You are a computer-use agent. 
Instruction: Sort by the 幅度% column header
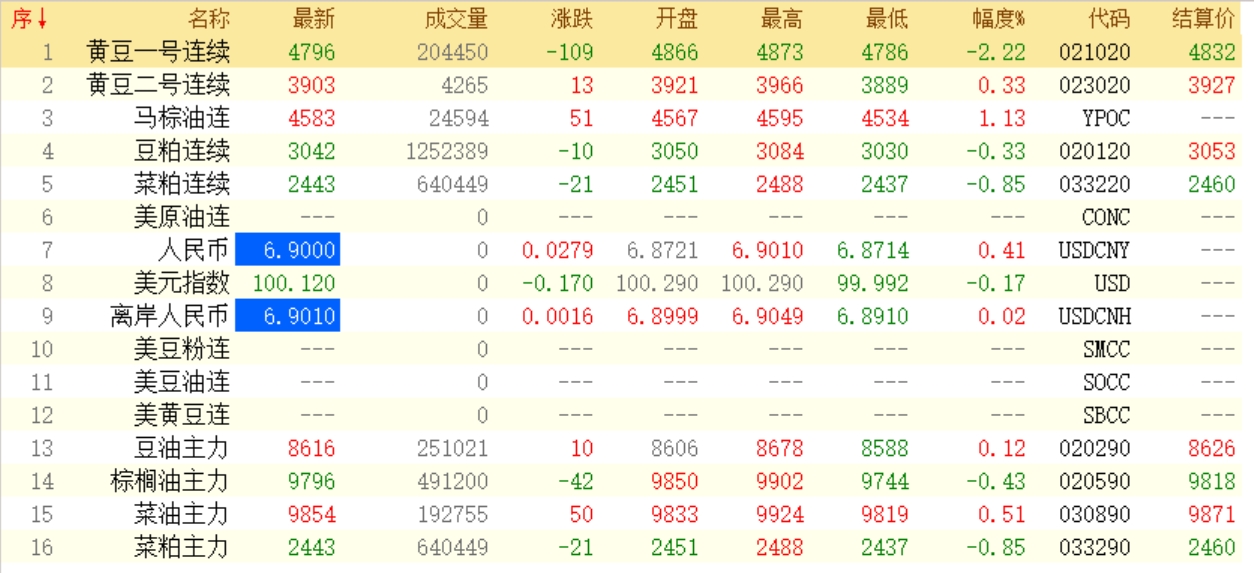point(998,19)
